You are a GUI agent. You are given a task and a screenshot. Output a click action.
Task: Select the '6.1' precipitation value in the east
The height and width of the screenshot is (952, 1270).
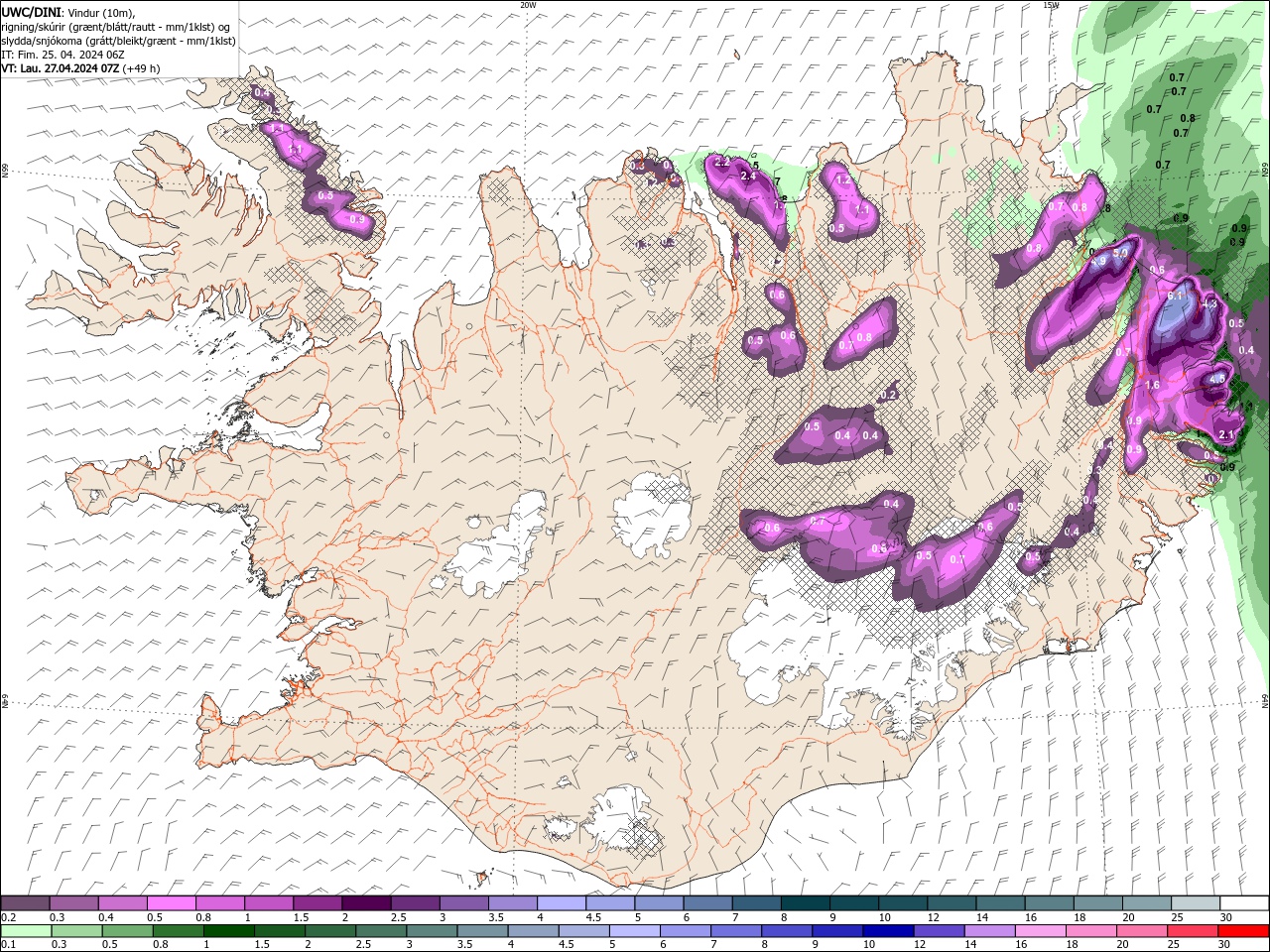1177,296
